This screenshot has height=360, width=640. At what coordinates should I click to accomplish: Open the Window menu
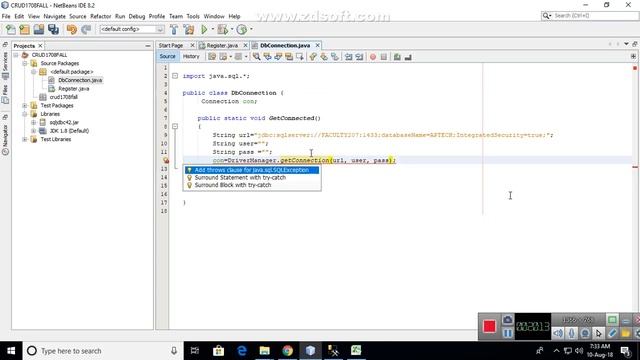[214, 16]
